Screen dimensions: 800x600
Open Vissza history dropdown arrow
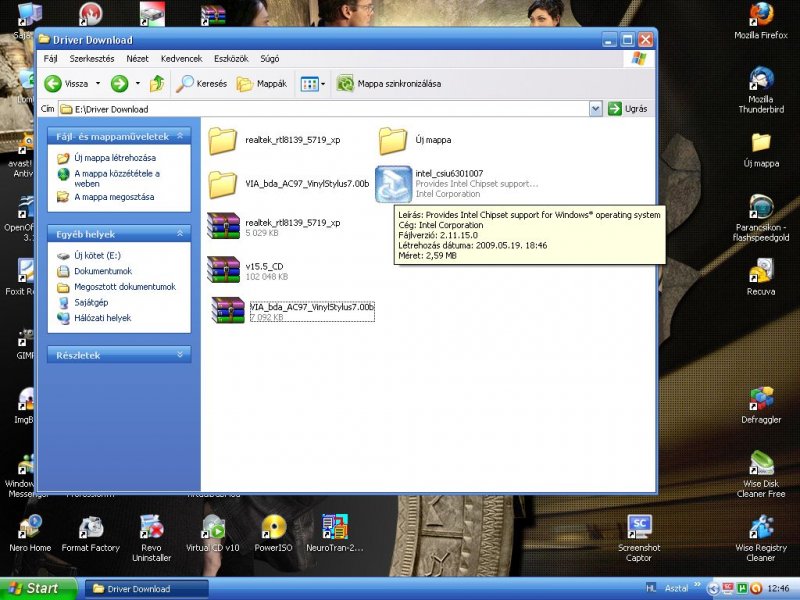tap(98, 84)
